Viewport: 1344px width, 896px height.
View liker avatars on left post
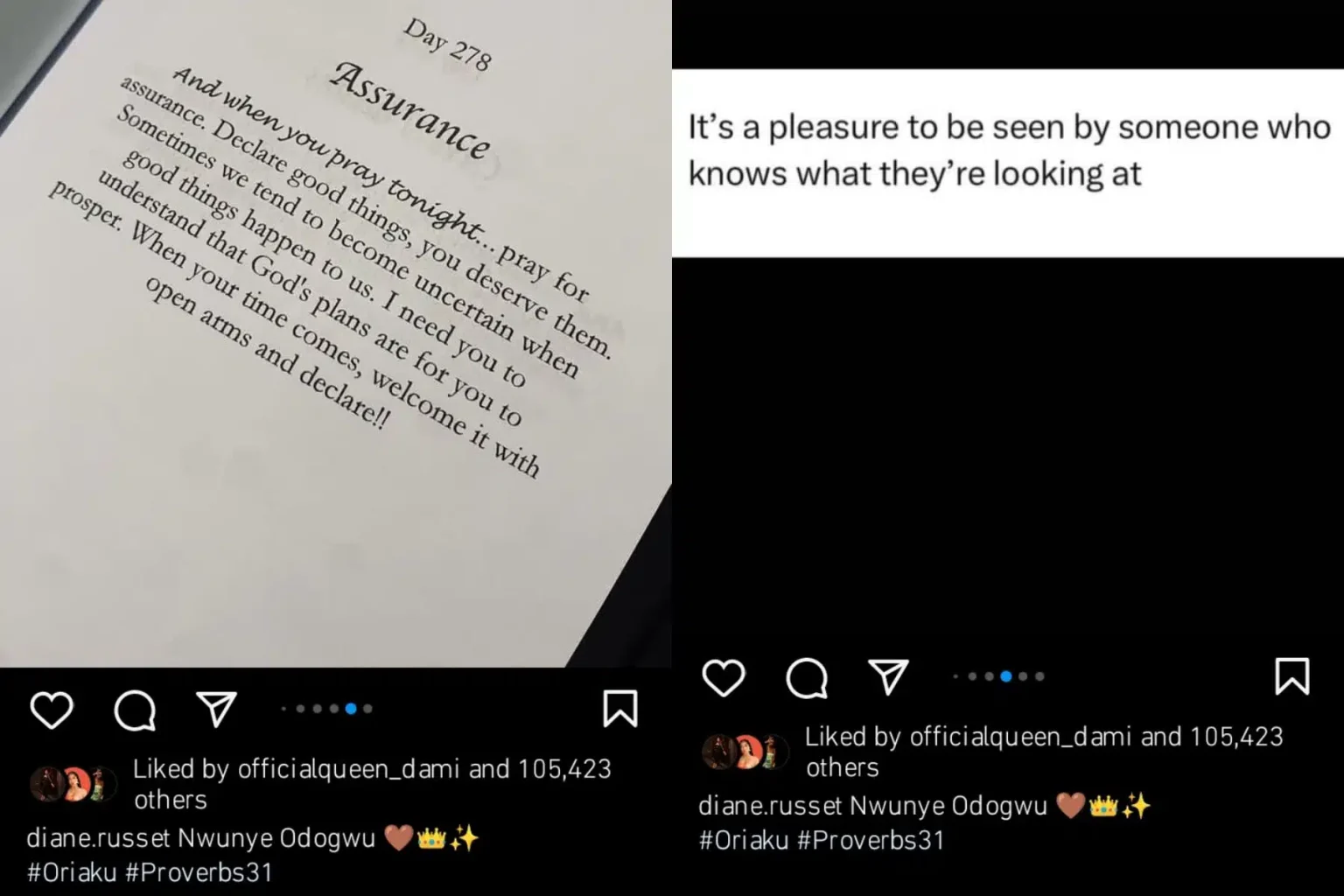click(x=73, y=784)
